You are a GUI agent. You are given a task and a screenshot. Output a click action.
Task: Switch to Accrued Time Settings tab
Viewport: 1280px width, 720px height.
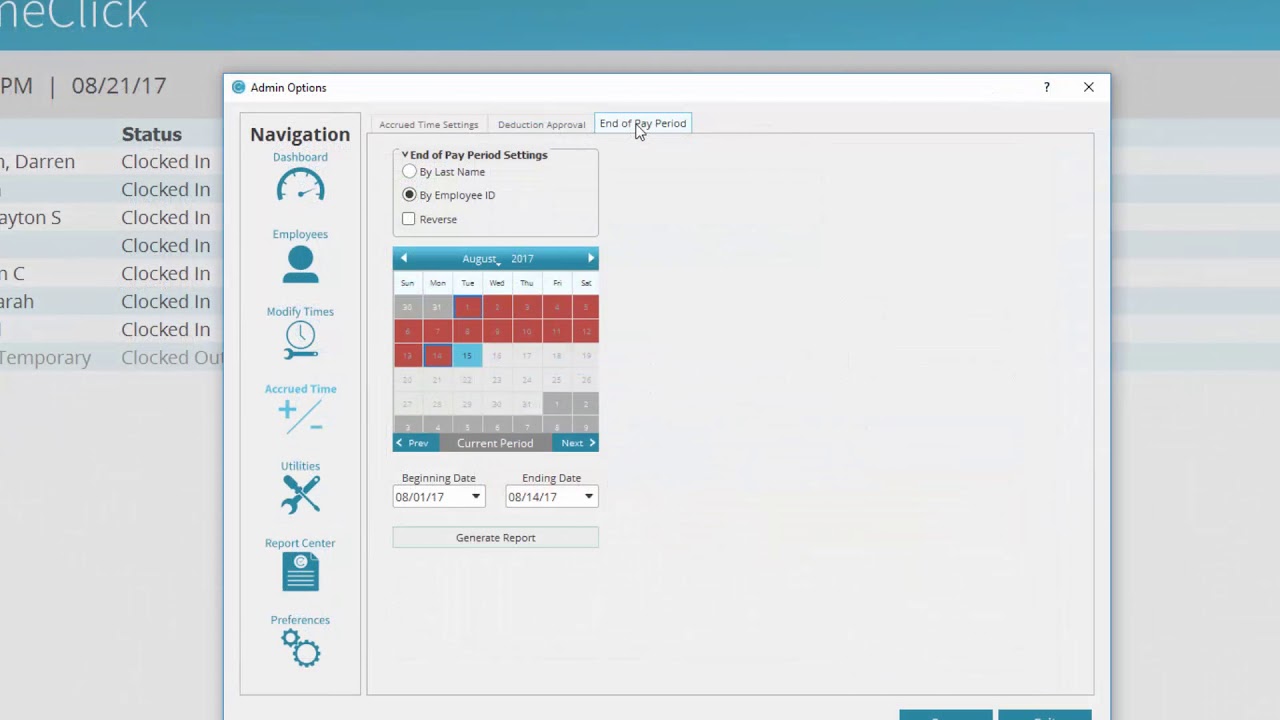pyautogui.click(x=429, y=124)
